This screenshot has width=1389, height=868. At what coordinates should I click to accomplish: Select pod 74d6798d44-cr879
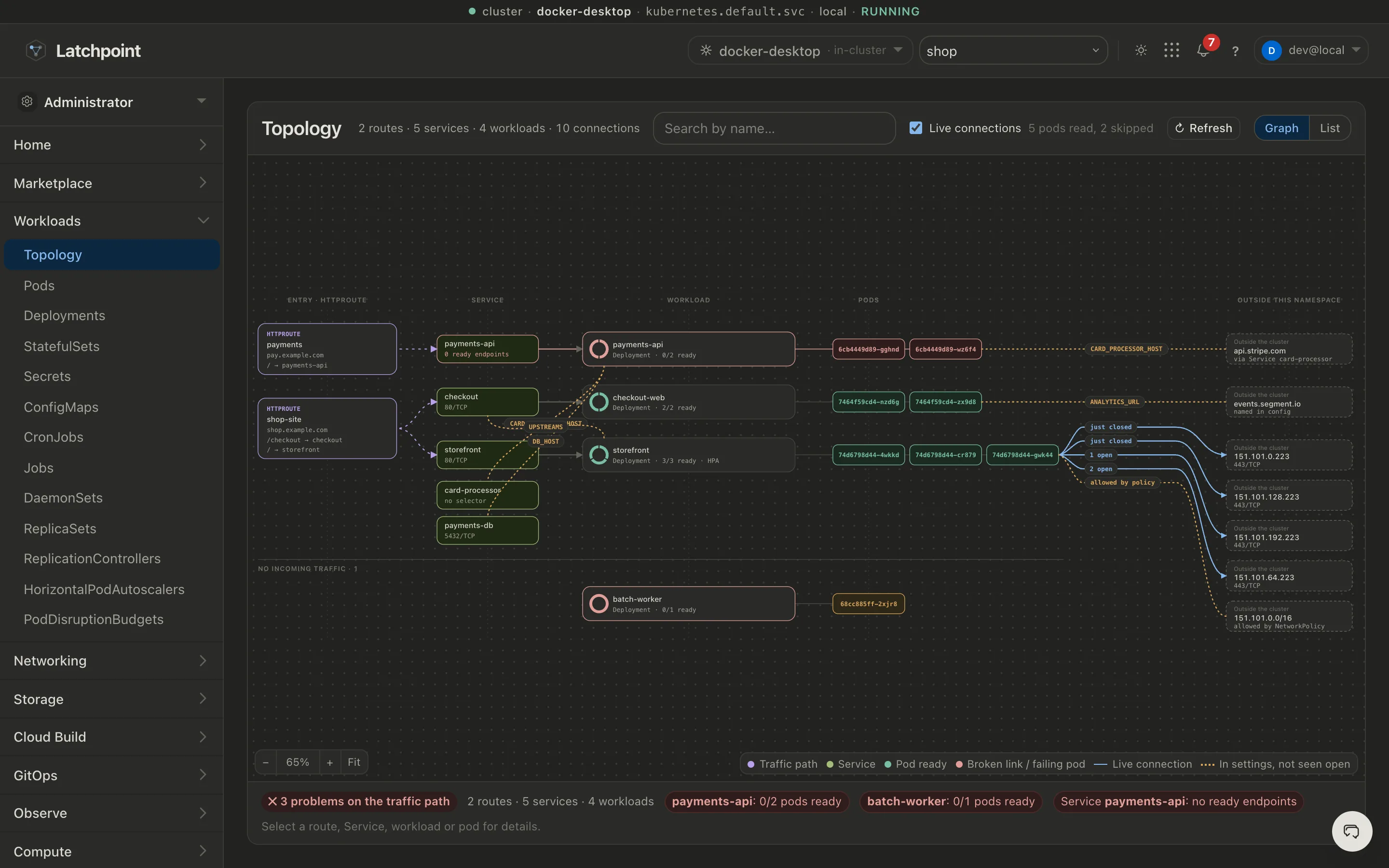click(945, 455)
